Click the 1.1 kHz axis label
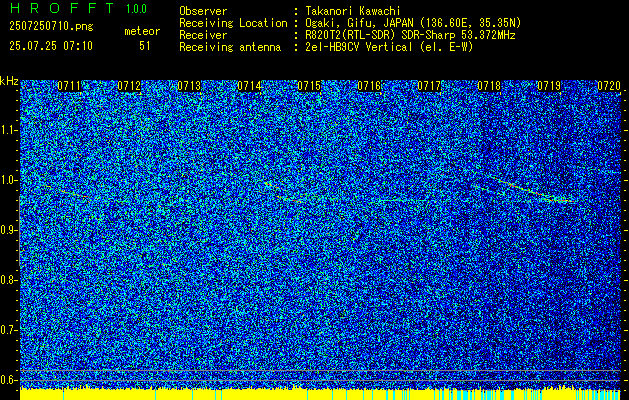The height and width of the screenshot is (400, 629). coord(9,130)
